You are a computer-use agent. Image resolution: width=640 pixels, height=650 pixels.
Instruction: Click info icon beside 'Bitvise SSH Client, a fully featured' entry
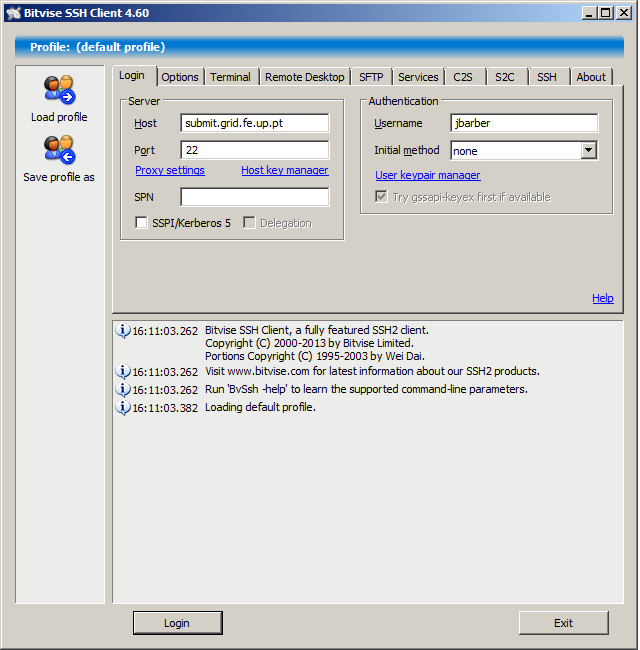tap(123, 330)
